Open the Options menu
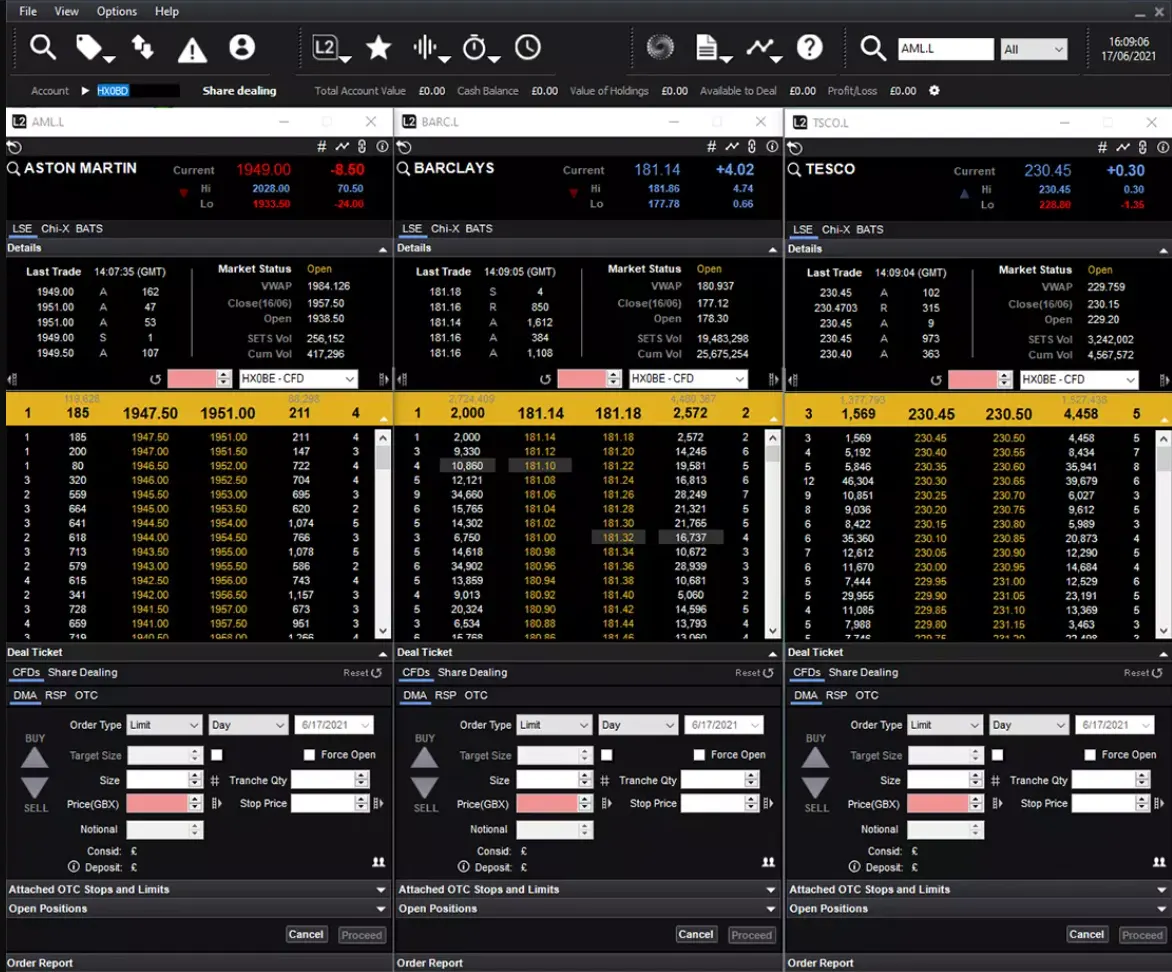The width and height of the screenshot is (1172, 972). [x=117, y=11]
